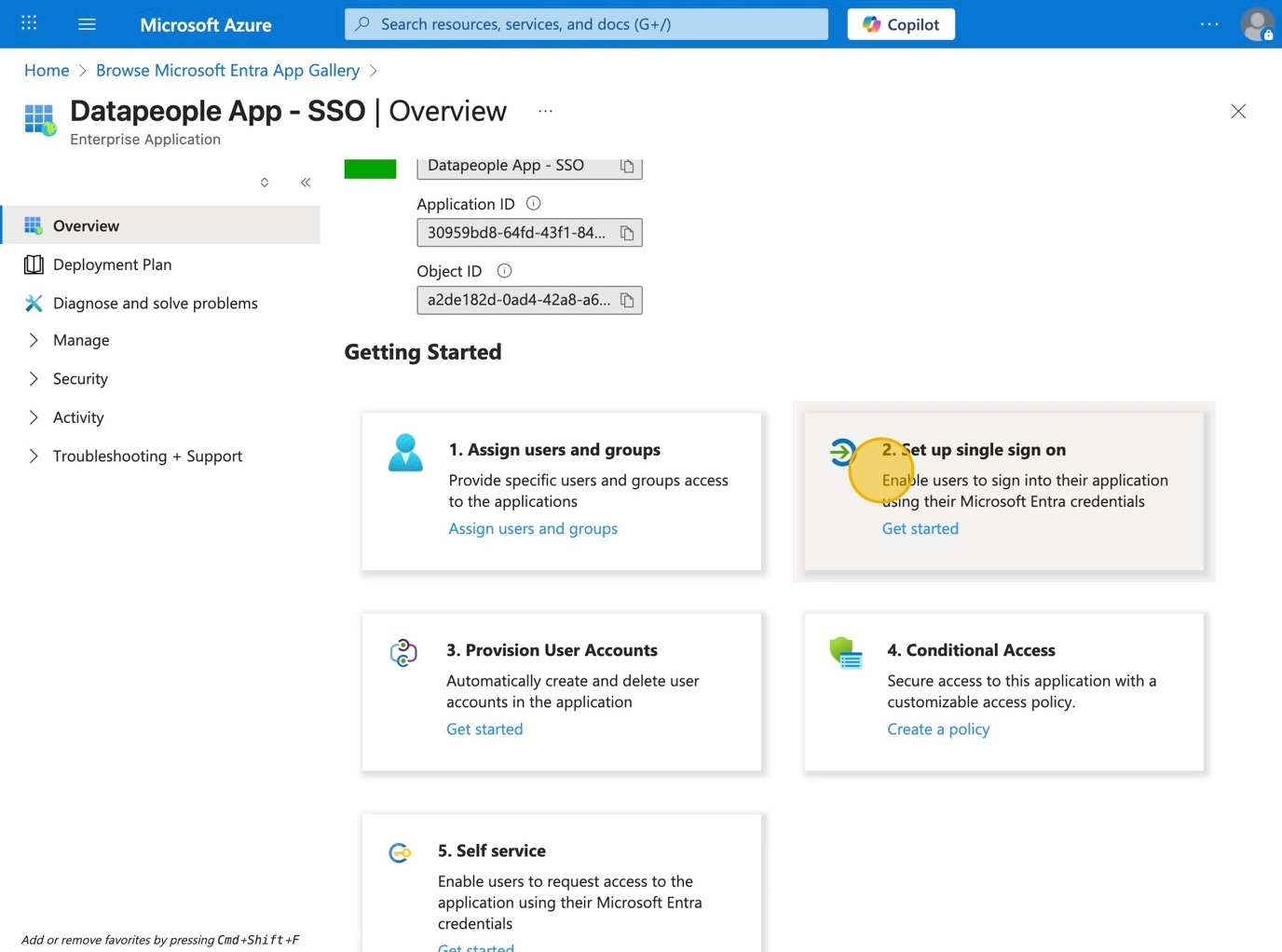This screenshot has height=952, width=1282.
Task: Click the title ellipsis more options
Action: click(545, 112)
